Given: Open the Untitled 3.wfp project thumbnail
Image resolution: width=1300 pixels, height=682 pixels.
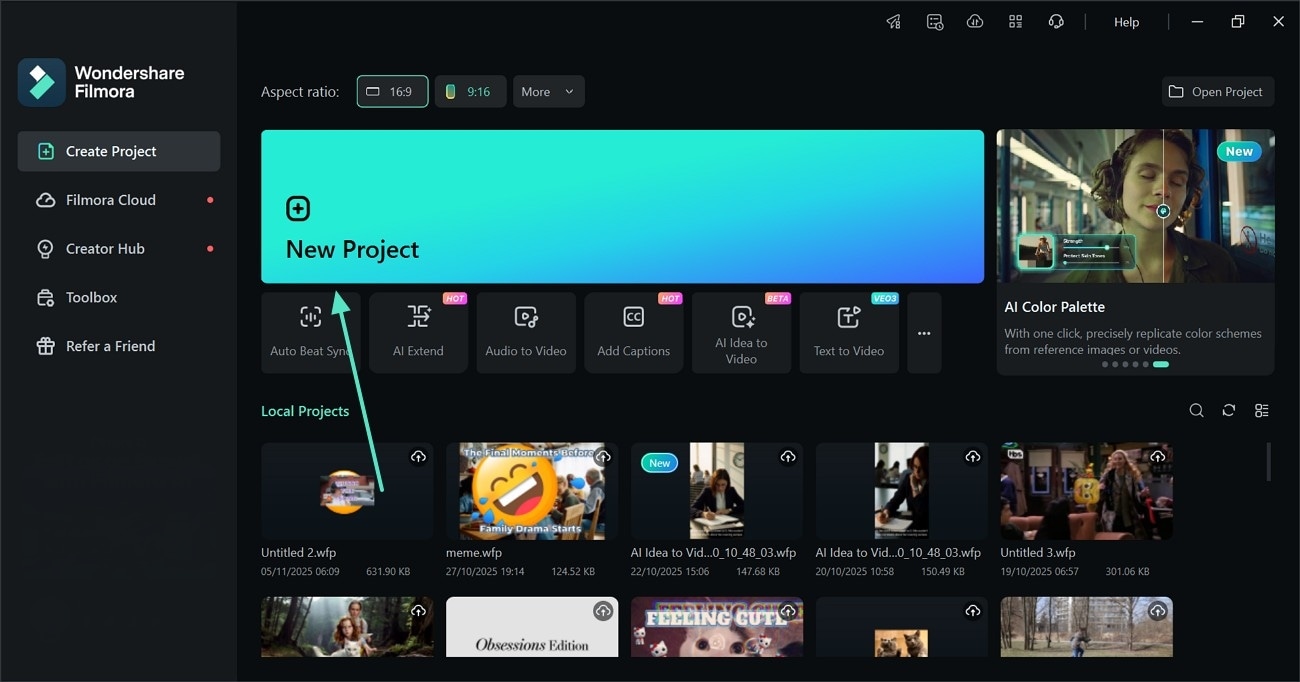Looking at the screenshot, I should pos(1086,491).
